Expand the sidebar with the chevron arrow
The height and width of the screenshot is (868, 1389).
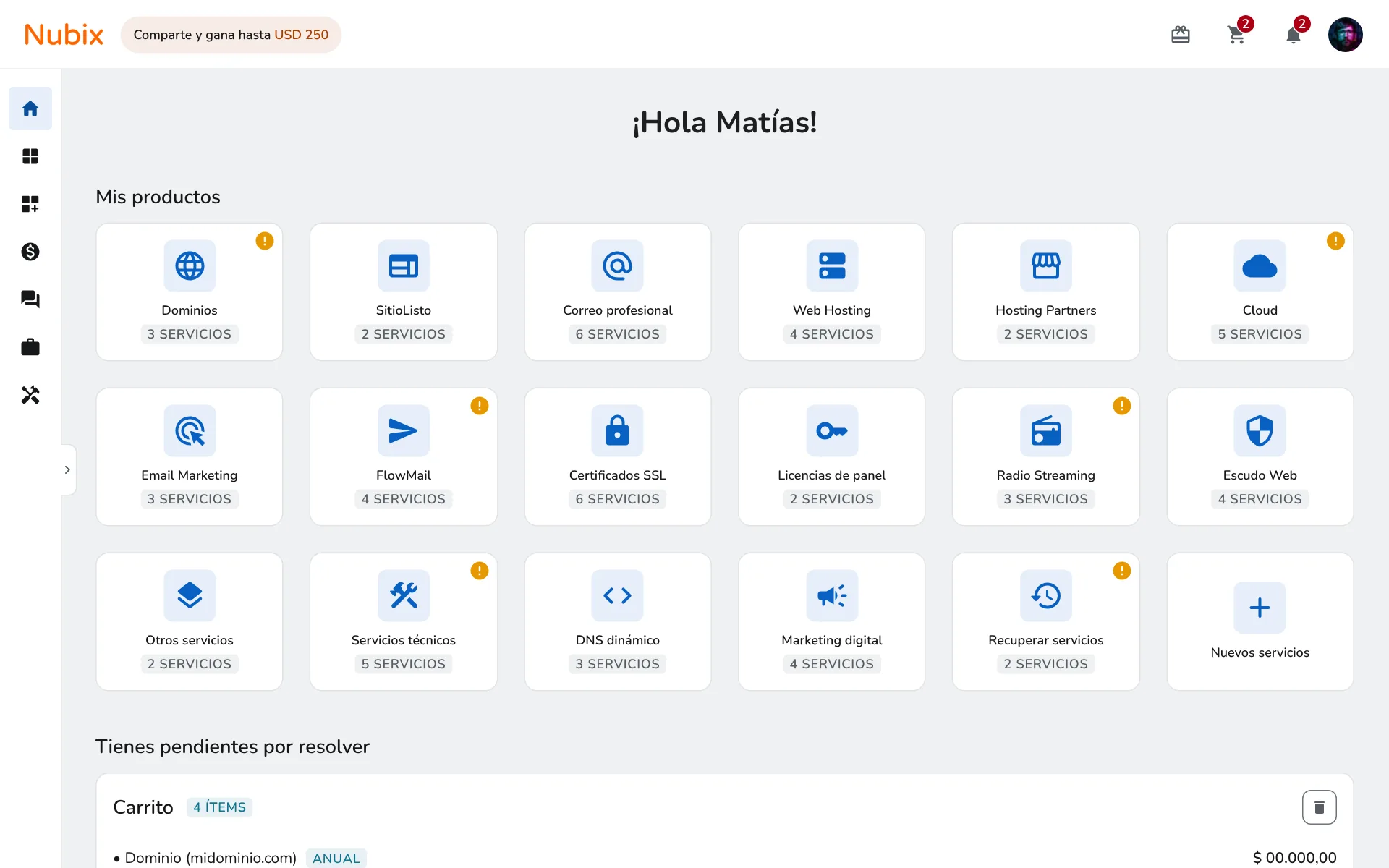[x=67, y=469]
